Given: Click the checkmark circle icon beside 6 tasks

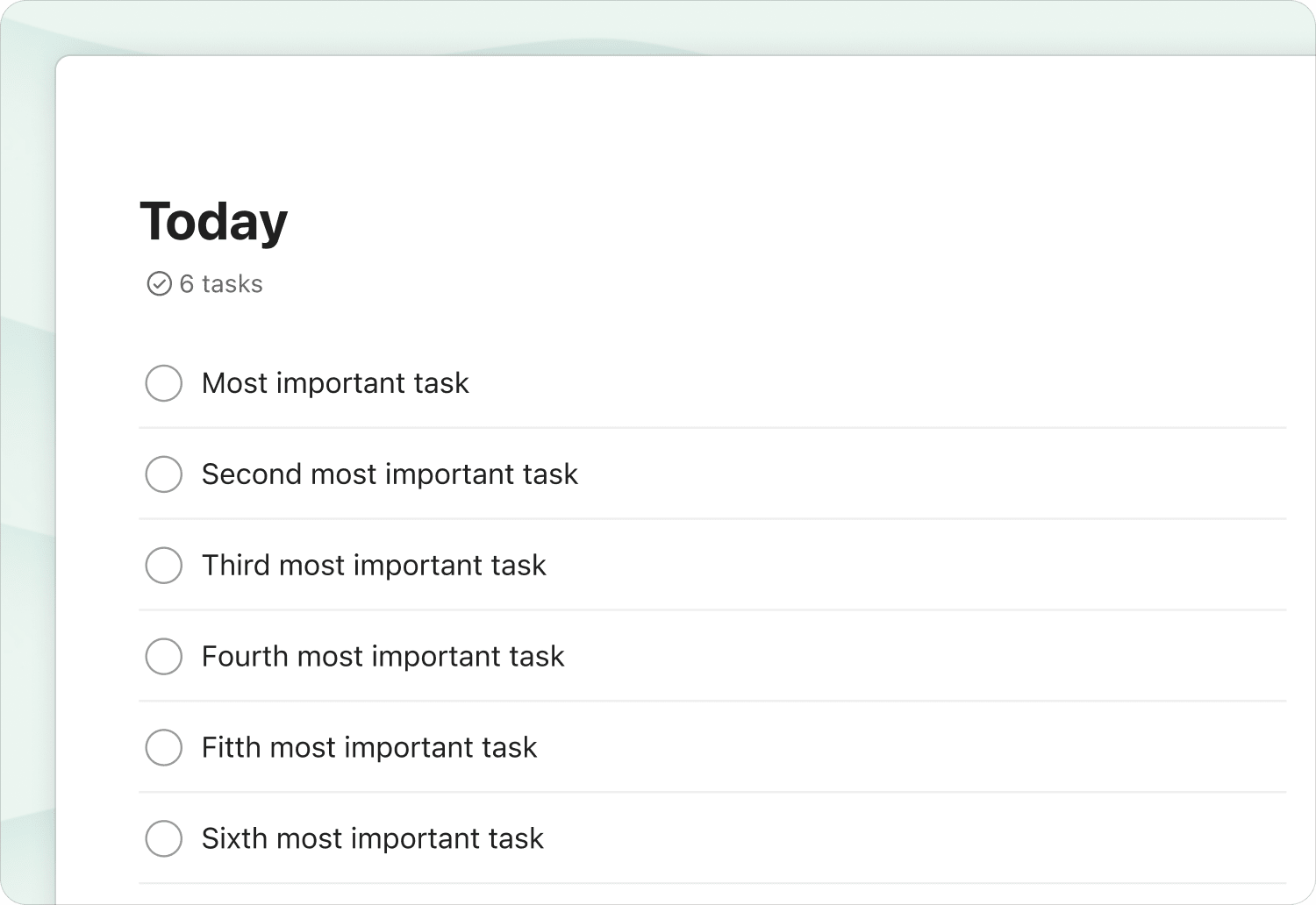Looking at the screenshot, I should pyautogui.click(x=159, y=284).
